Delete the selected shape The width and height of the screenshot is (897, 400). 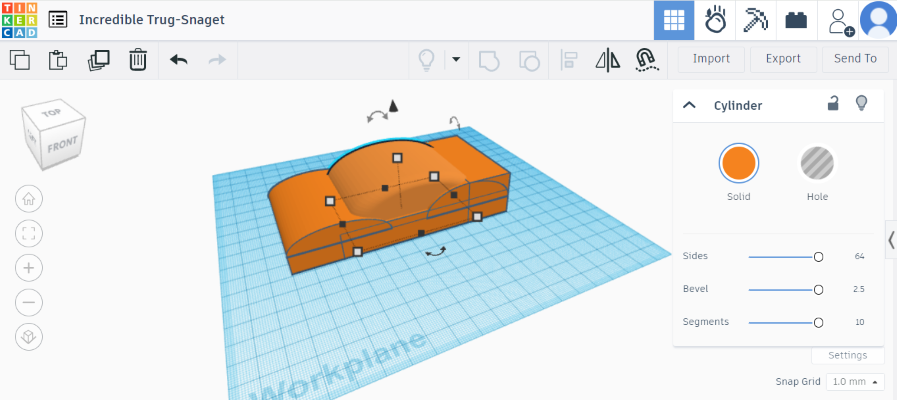click(138, 60)
